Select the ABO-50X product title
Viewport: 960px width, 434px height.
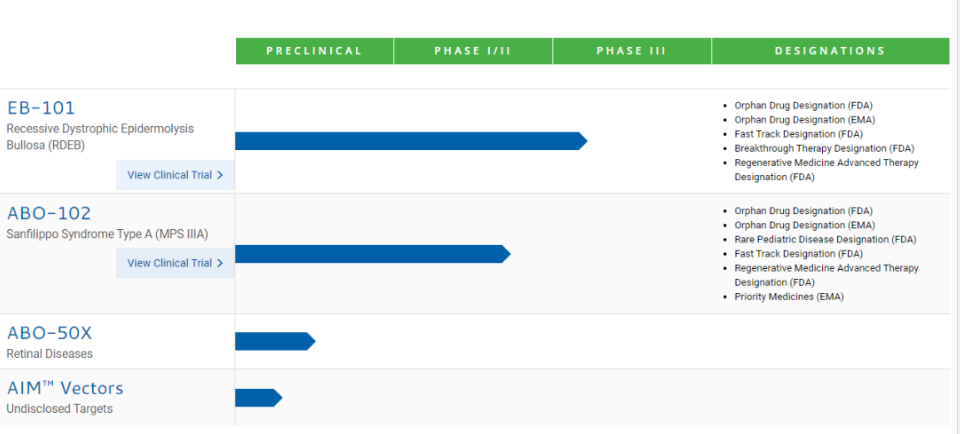tap(49, 333)
